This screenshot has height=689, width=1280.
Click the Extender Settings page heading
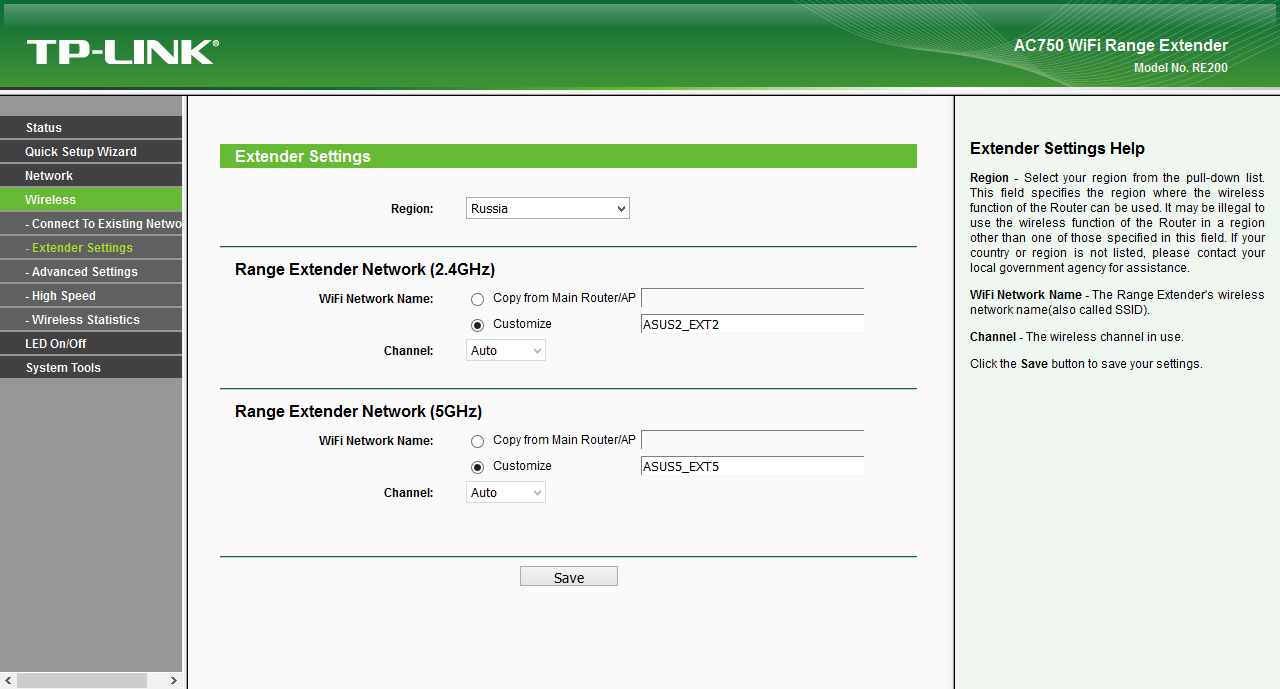click(x=303, y=156)
